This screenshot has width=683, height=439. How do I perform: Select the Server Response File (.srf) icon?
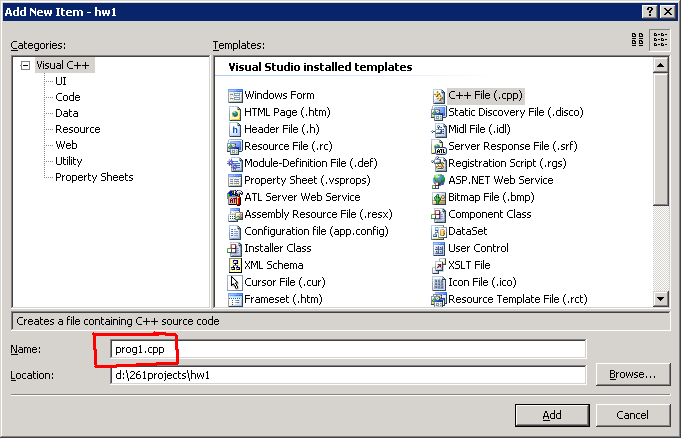point(439,146)
